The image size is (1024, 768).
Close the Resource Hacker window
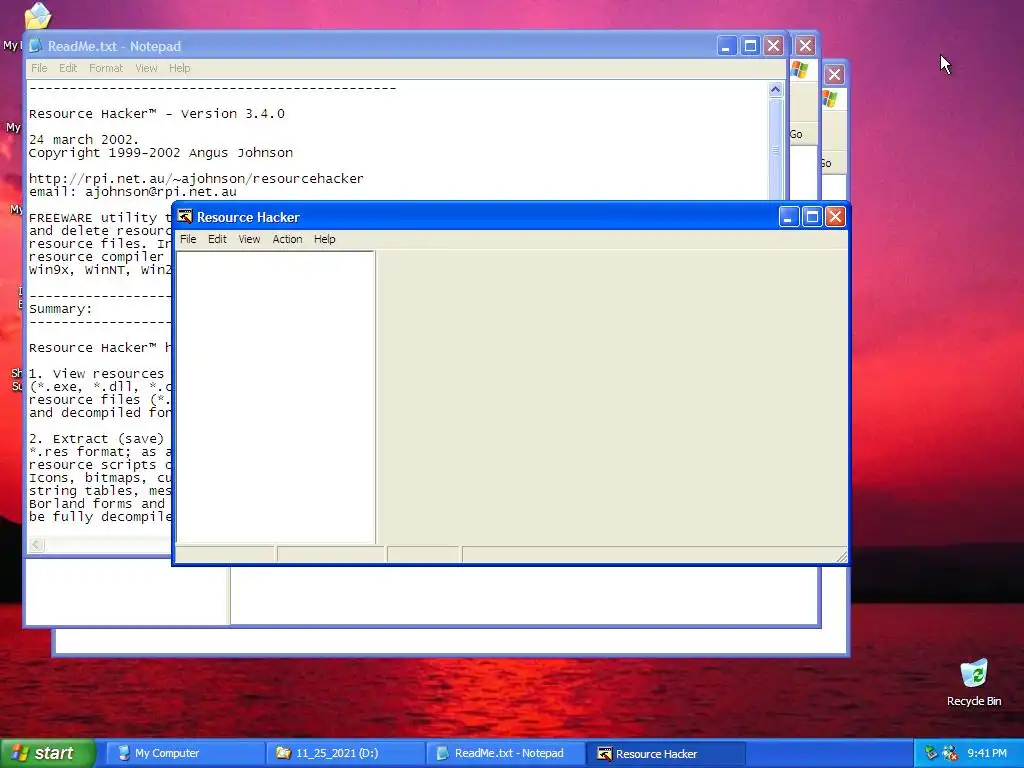pyautogui.click(x=835, y=217)
